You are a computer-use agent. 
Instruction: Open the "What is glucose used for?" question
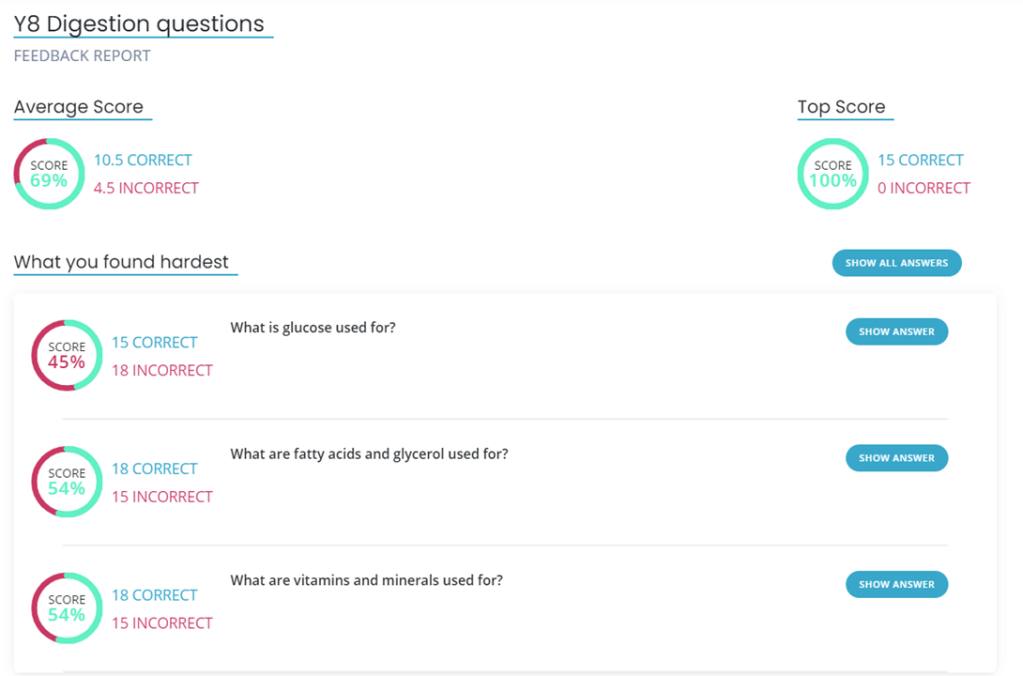[313, 327]
